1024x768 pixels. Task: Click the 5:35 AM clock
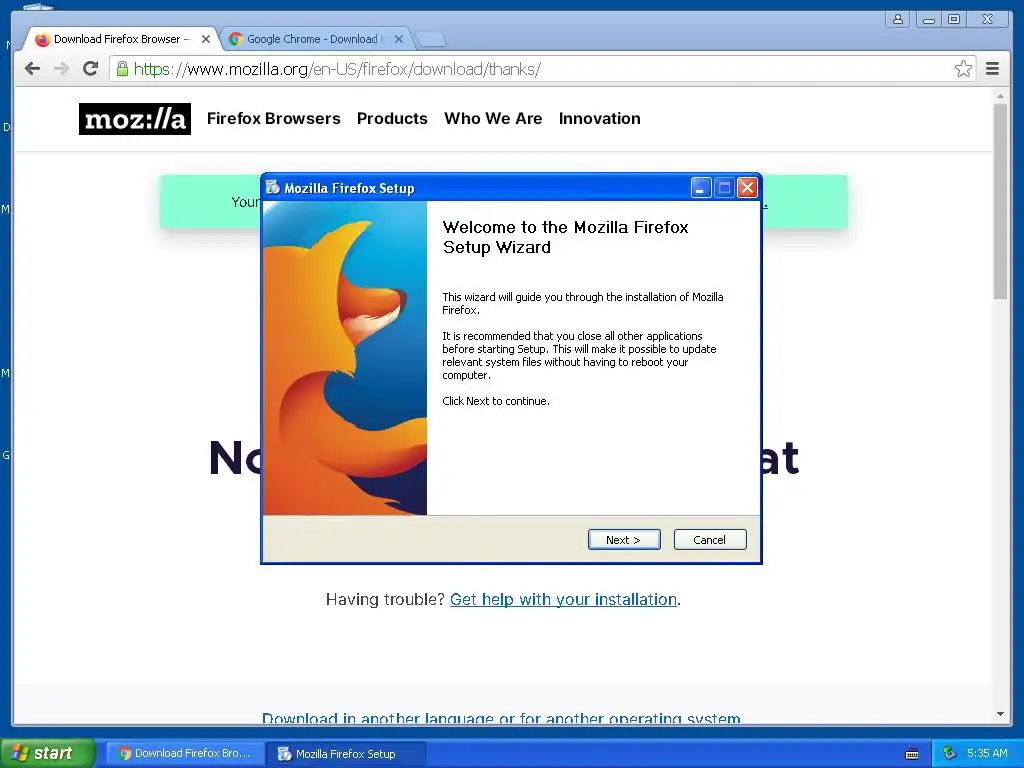(987, 753)
